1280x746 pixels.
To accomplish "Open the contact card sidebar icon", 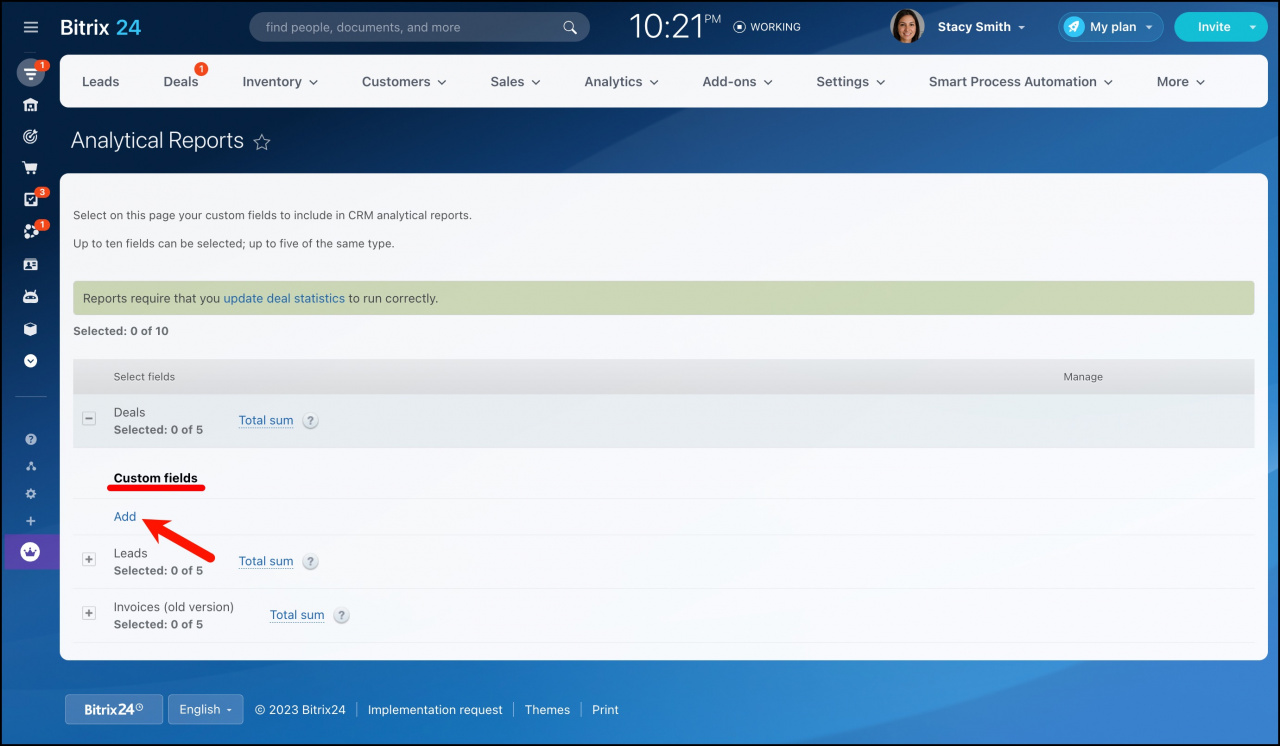I will (30, 265).
